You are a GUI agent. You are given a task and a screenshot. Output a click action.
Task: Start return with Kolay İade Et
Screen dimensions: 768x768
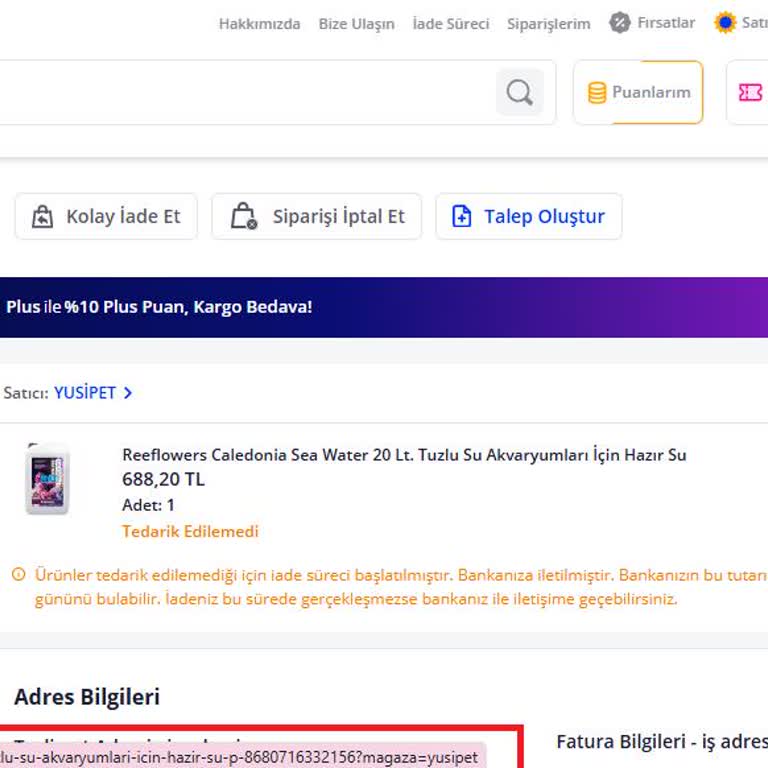106,217
